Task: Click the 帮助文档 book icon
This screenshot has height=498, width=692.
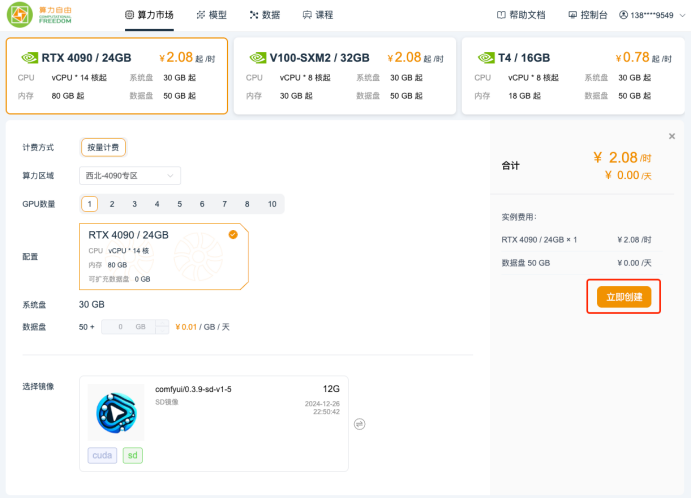Action: pyautogui.click(x=501, y=15)
